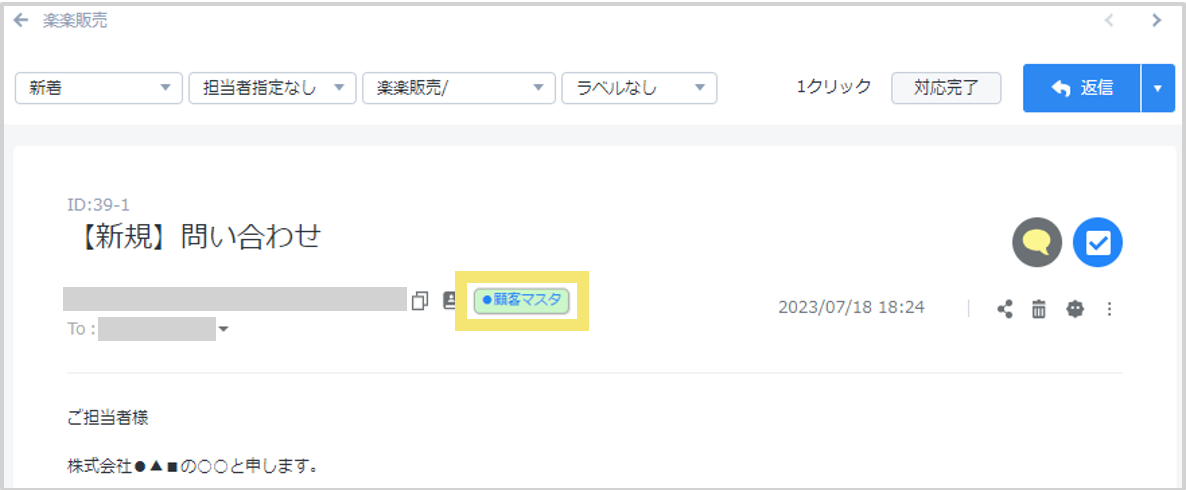Expand the To recipient list arrow
The width and height of the screenshot is (1186, 490).
click(223, 330)
